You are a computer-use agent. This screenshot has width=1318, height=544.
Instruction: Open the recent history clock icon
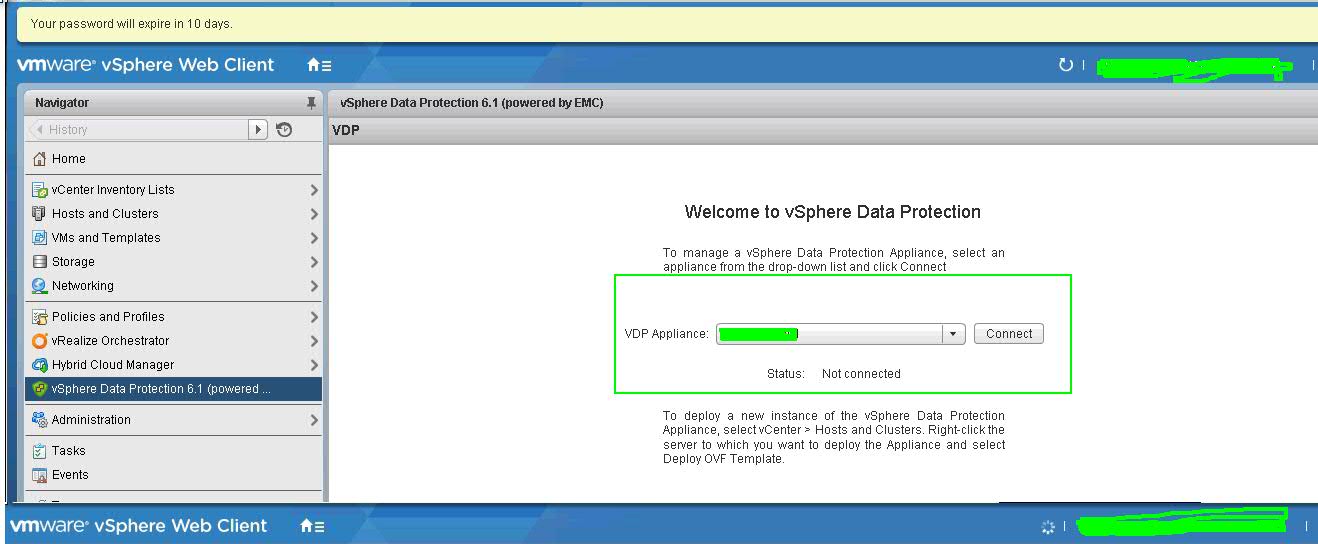click(284, 129)
